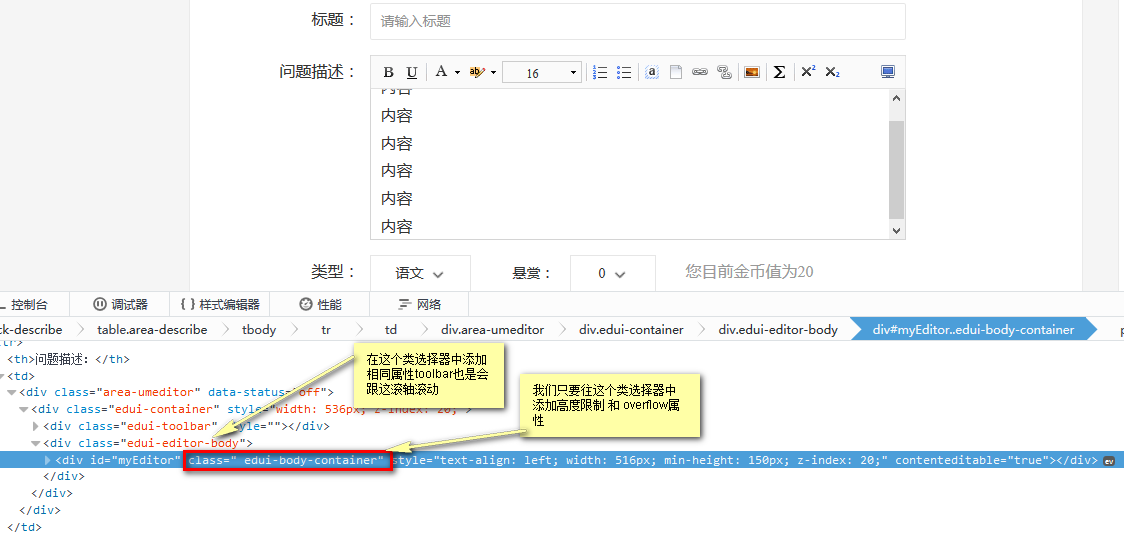The height and width of the screenshot is (533, 1124).
Task: Click the ev event badge on myEditor row
Action: pyautogui.click(x=1109, y=461)
